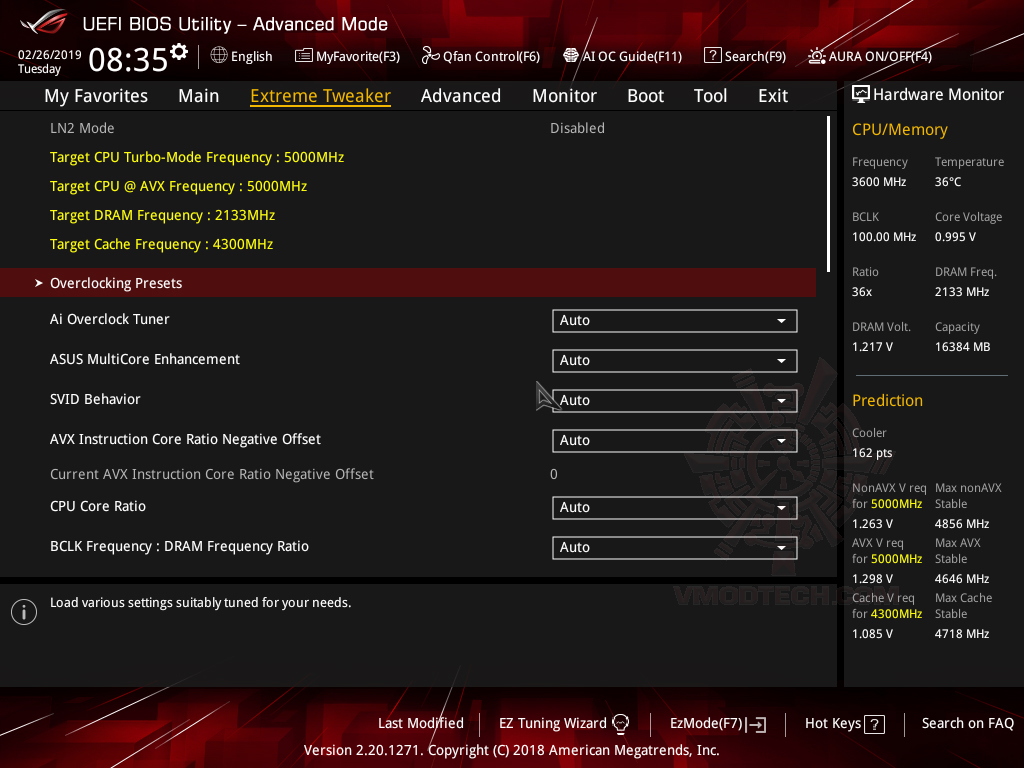
Task: Open AVX Instruction Core Ratio Negative Offset dropdown
Action: coord(675,441)
